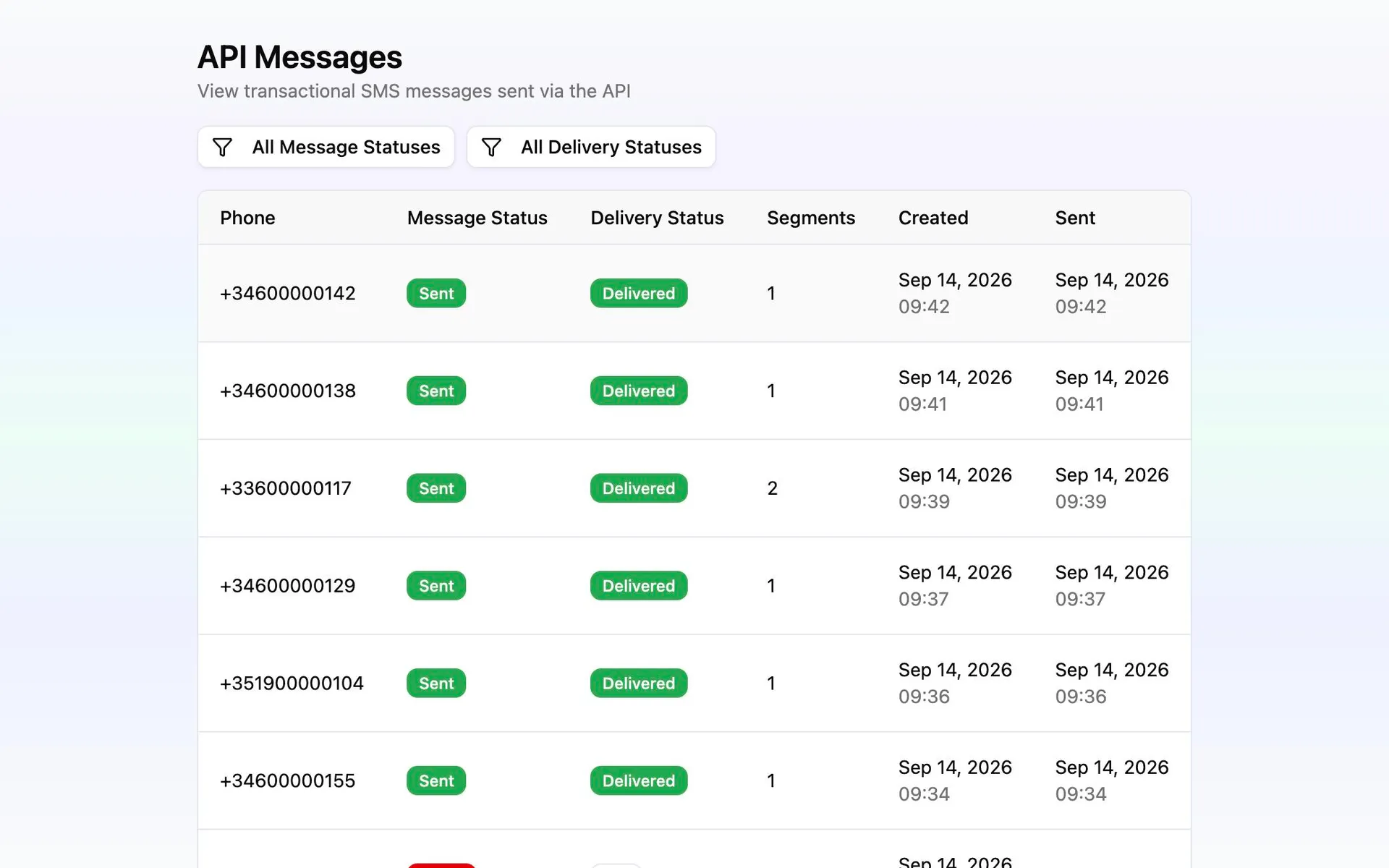The height and width of the screenshot is (868, 1389).
Task: Select phone number +351900000104
Action: pos(292,683)
